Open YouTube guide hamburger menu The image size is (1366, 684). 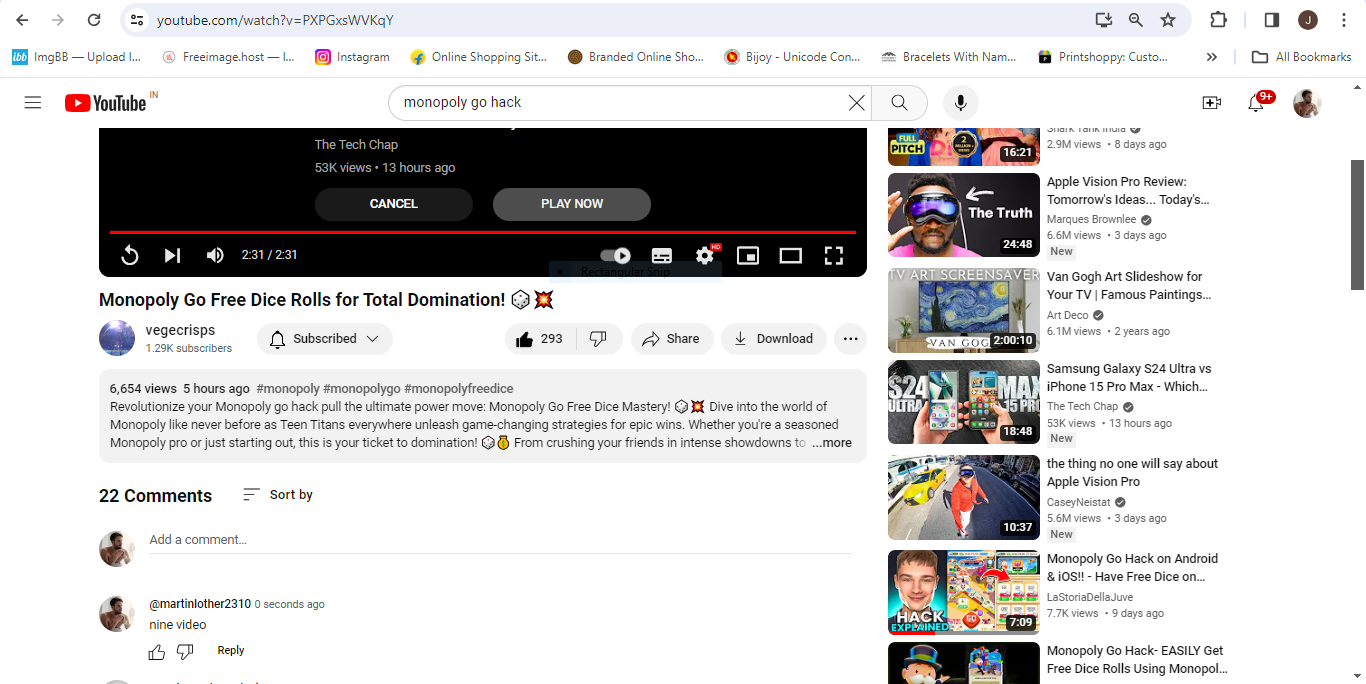[x=33, y=102]
